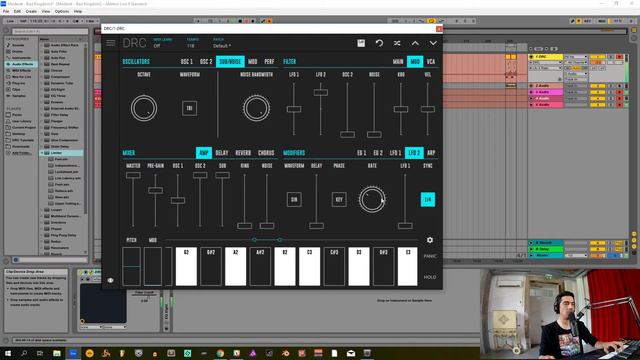Open File Explorer from the taskbar
This screenshot has height=360, width=640.
click(x=57, y=353)
